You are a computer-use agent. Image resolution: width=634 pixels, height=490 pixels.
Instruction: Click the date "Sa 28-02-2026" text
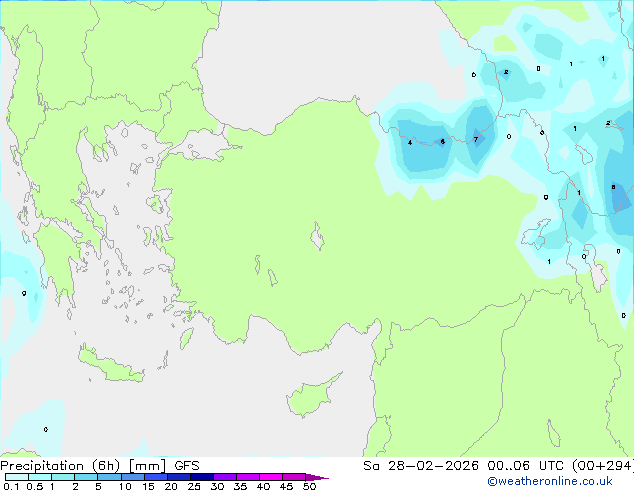point(421,466)
